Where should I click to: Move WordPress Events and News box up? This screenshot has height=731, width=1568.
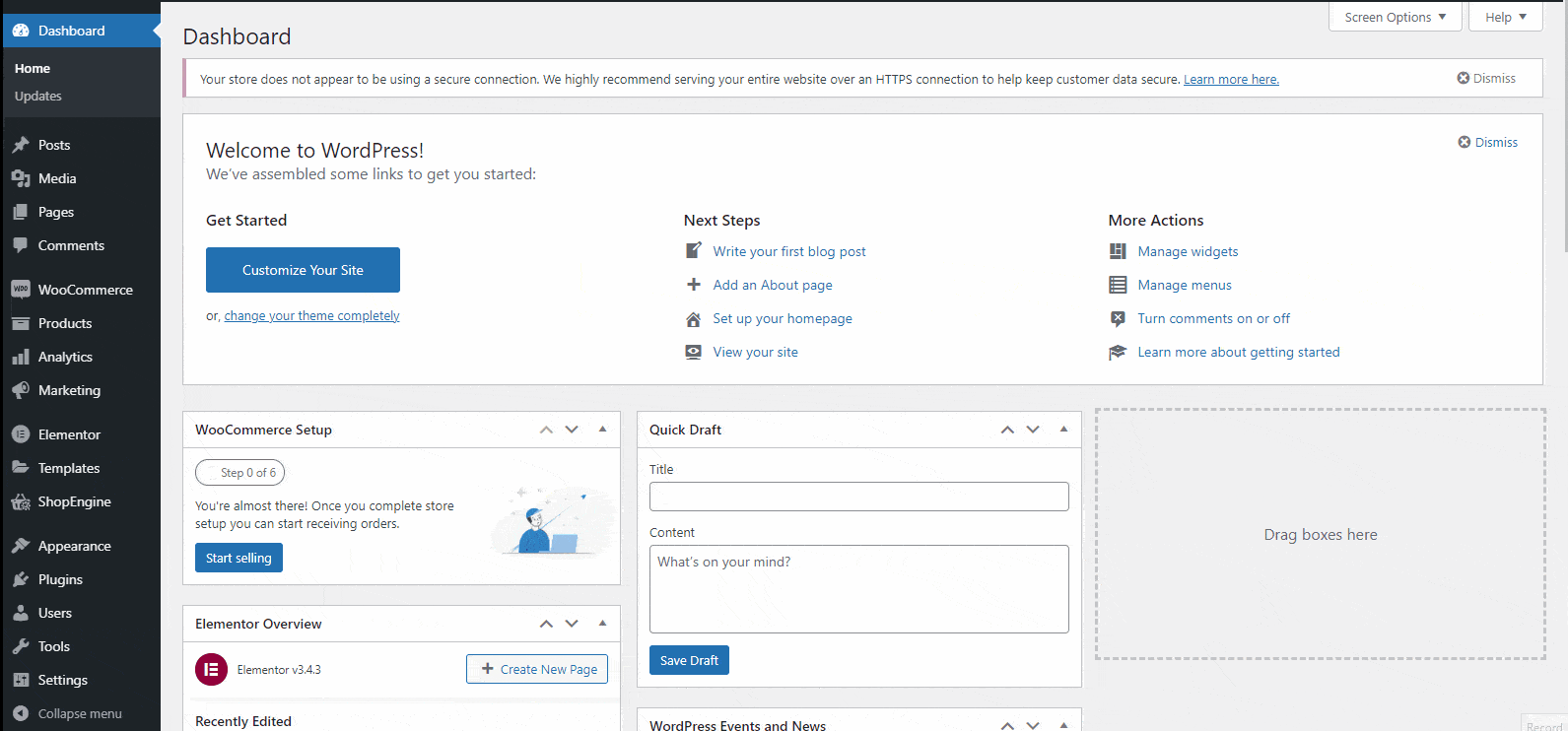click(x=1007, y=725)
